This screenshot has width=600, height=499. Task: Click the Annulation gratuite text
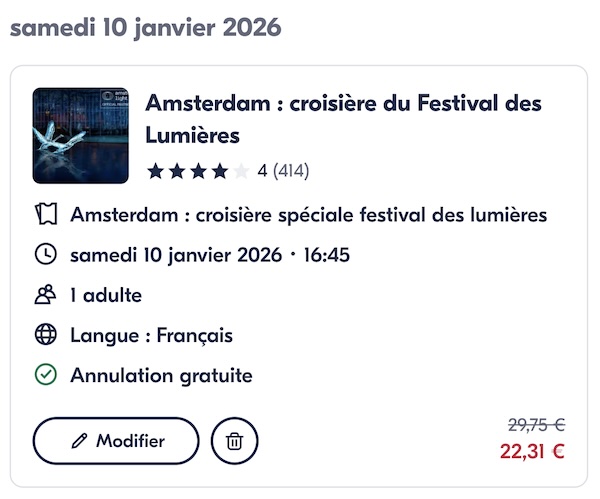[161, 376]
